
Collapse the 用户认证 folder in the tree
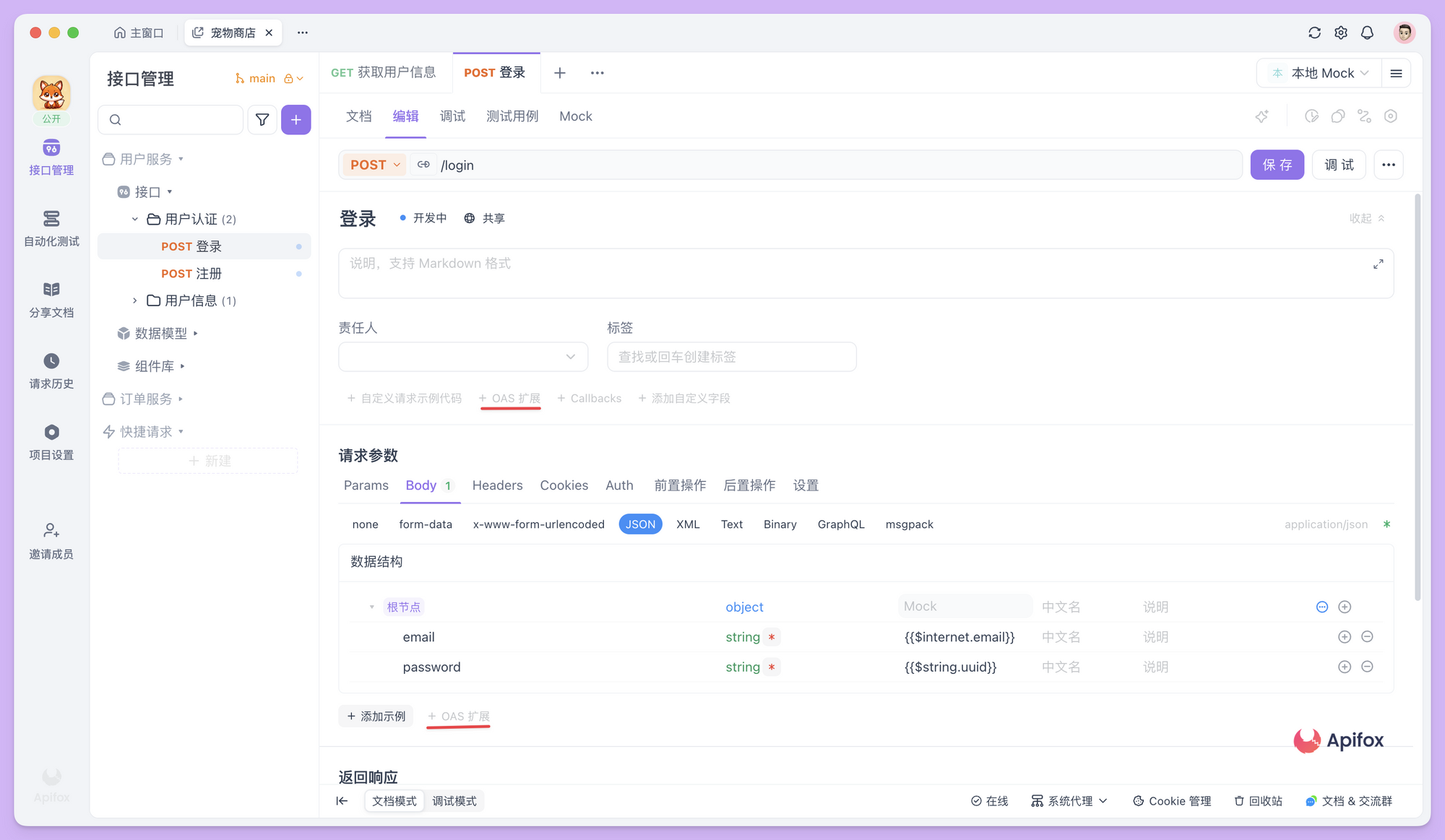pos(134,219)
